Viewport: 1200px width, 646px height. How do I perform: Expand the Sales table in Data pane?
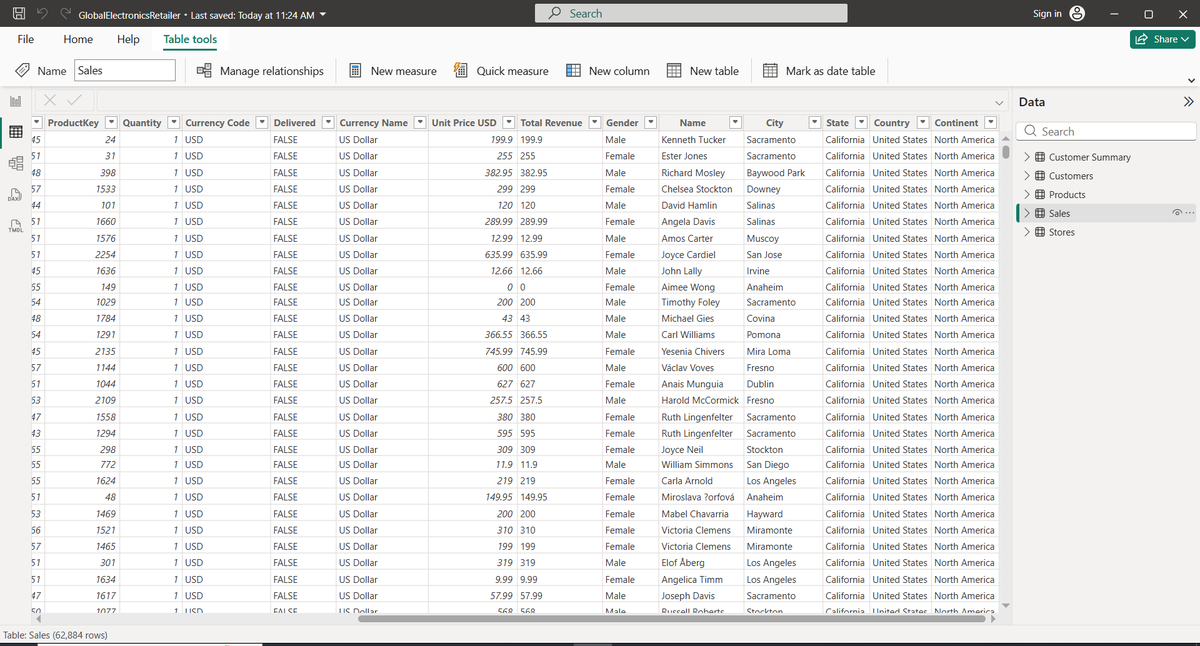coord(1027,213)
